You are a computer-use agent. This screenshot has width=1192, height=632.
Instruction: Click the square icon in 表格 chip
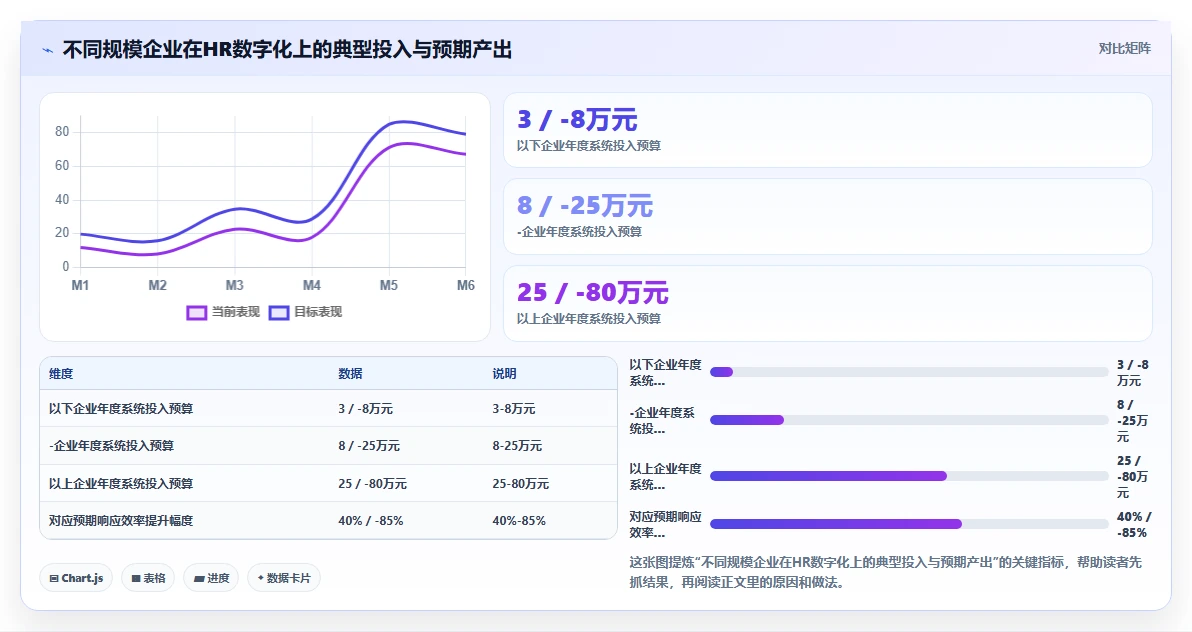click(x=136, y=579)
